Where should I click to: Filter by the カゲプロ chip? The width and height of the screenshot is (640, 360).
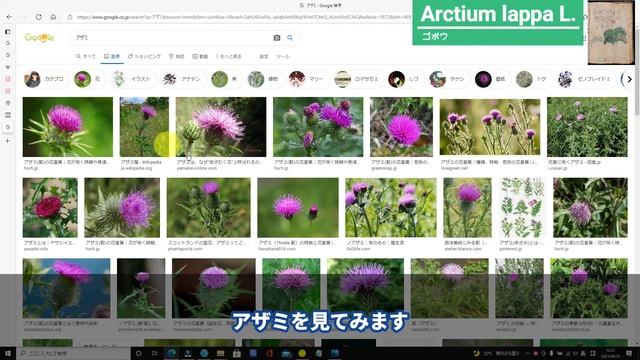point(45,79)
